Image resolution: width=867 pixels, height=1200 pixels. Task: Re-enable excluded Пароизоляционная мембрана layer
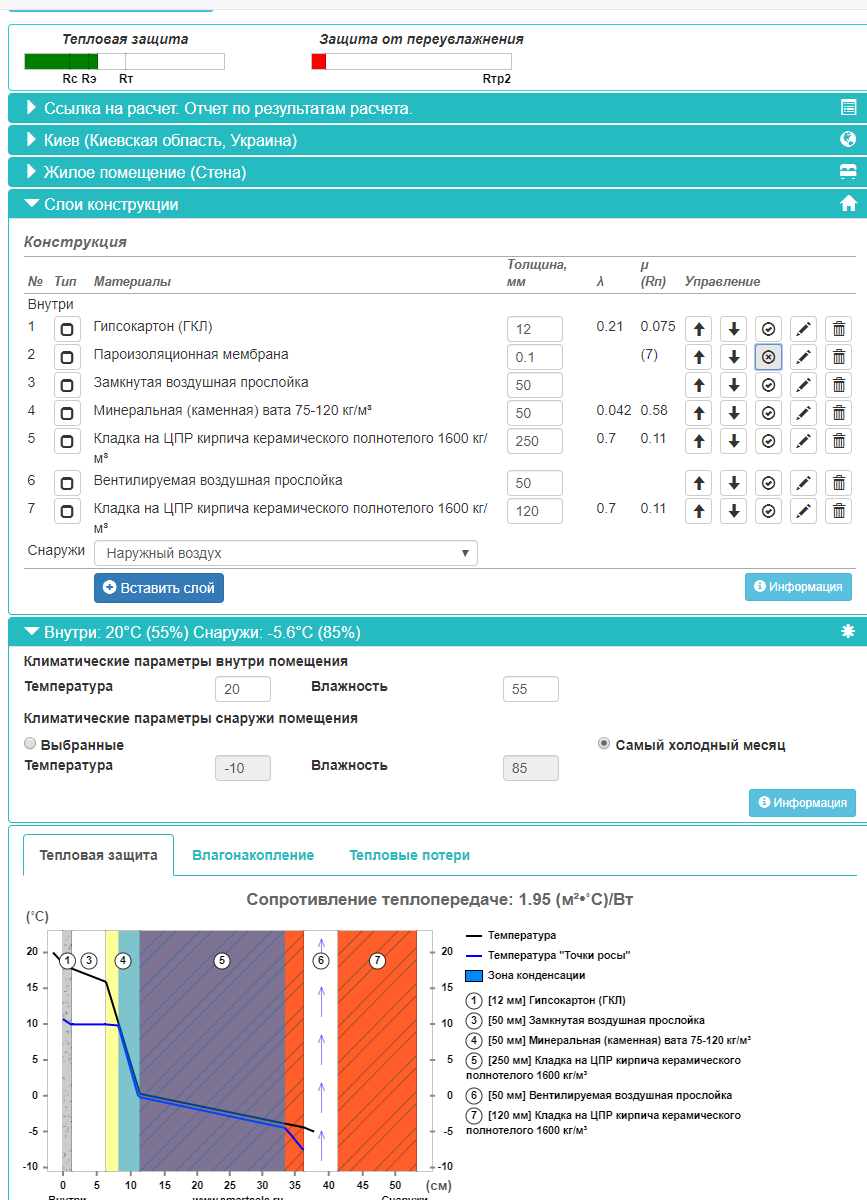click(768, 356)
